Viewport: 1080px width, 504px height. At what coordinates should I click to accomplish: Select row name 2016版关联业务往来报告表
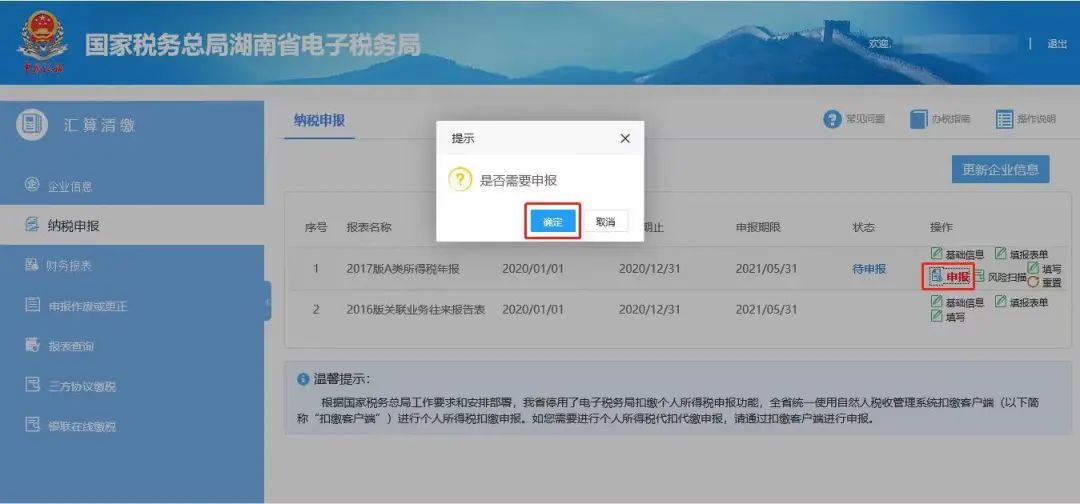(x=415, y=310)
